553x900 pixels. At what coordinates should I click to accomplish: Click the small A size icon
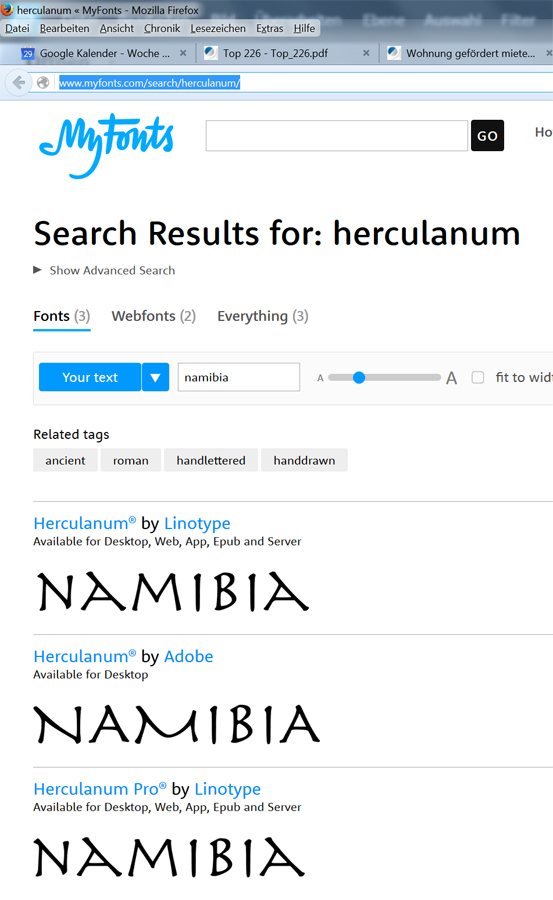pos(320,378)
